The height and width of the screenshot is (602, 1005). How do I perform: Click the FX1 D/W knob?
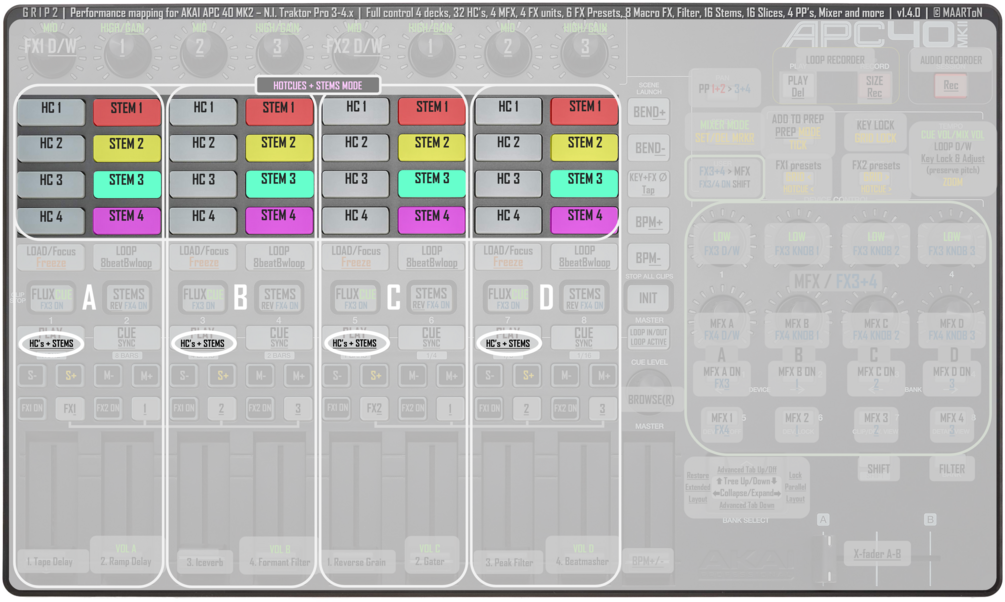50,48
